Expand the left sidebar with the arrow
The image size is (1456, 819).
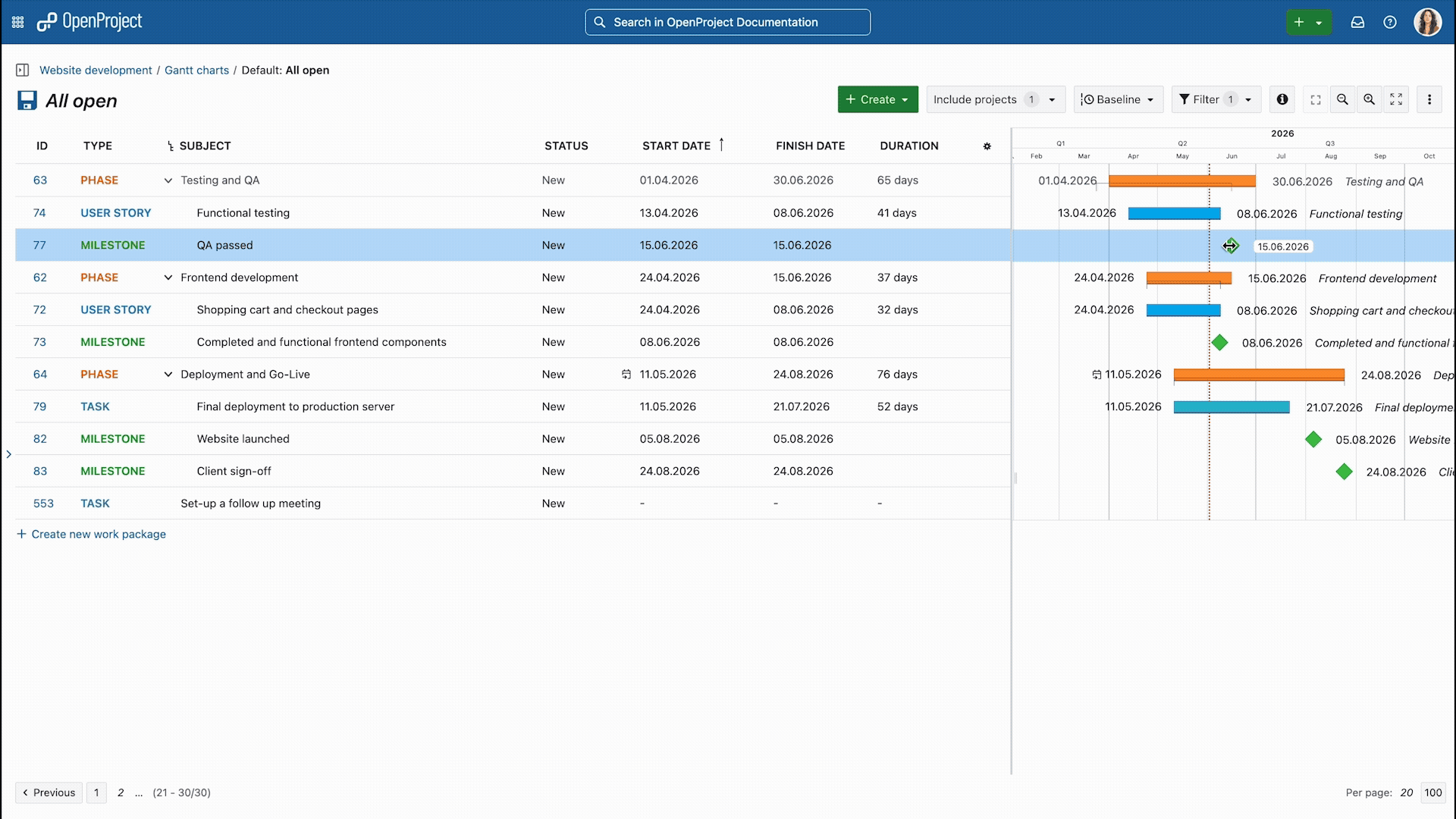click(x=8, y=454)
